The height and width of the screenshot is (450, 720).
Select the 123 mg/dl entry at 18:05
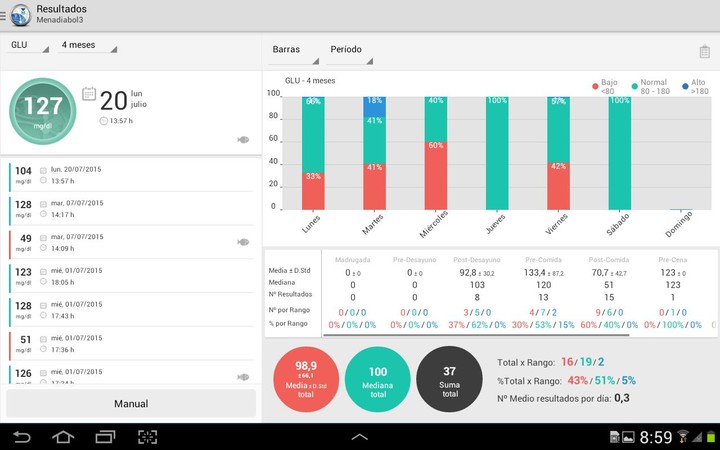(x=130, y=277)
